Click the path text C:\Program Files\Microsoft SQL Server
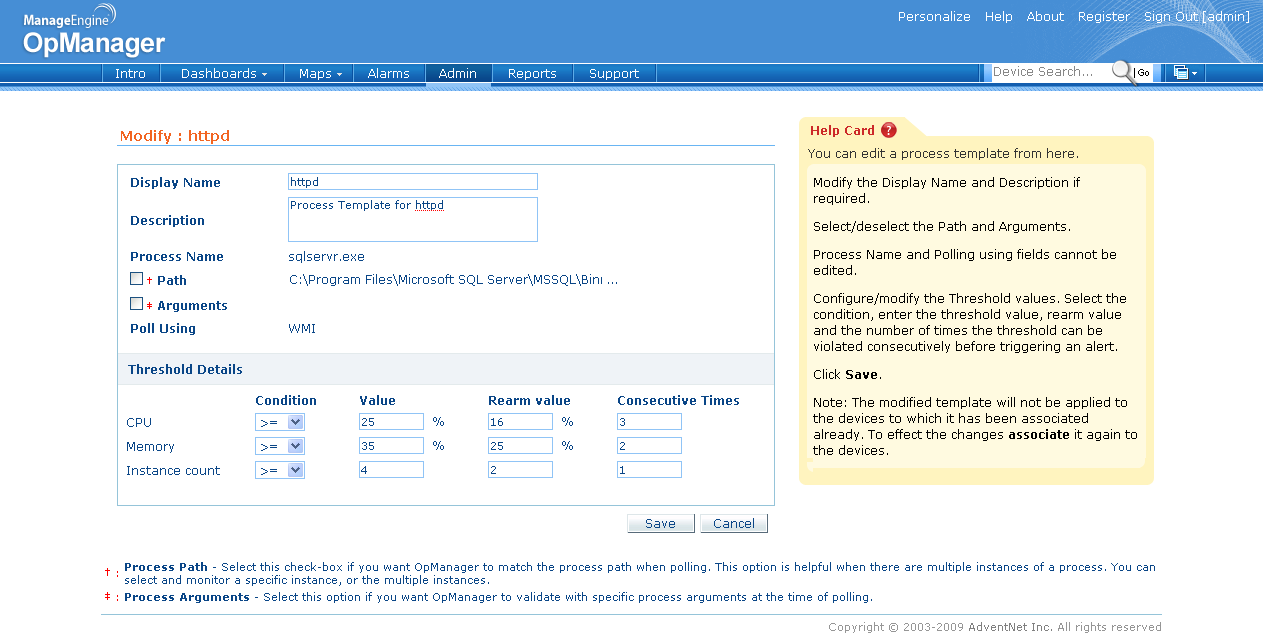The image size is (1263, 634). pyautogui.click(x=453, y=280)
